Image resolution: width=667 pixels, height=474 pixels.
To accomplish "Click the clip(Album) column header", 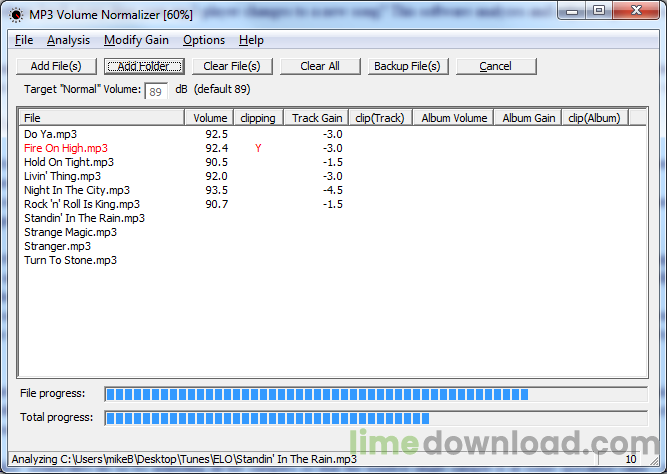I will pyautogui.click(x=595, y=118).
